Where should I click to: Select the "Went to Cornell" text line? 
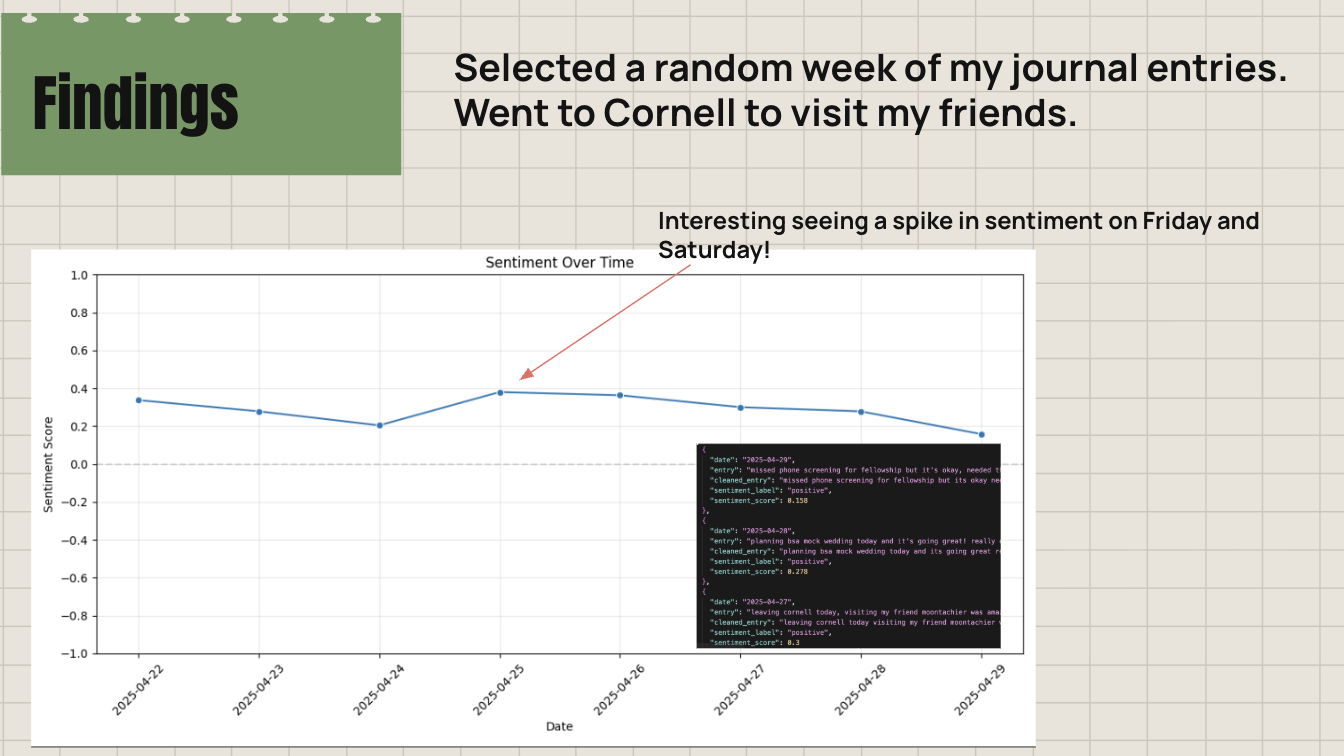coord(765,113)
